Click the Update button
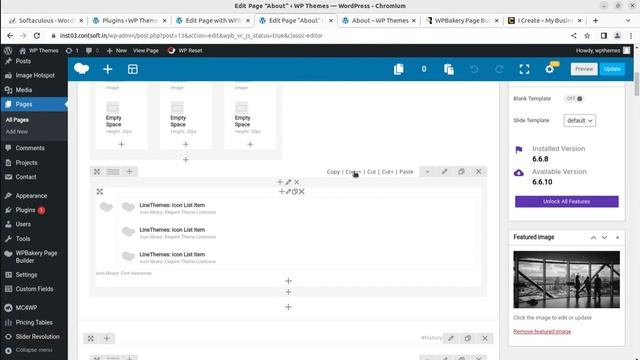This screenshot has height=360, width=640. coord(612,69)
